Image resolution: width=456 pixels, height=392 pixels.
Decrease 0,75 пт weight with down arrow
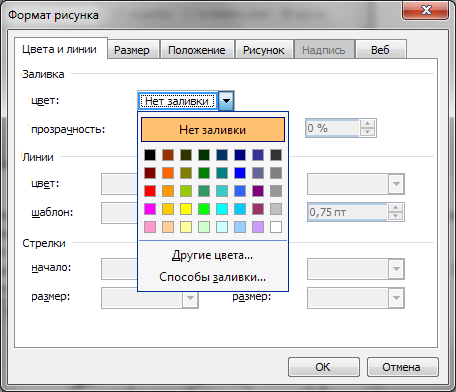pyautogui.click(x=396, y=216)
